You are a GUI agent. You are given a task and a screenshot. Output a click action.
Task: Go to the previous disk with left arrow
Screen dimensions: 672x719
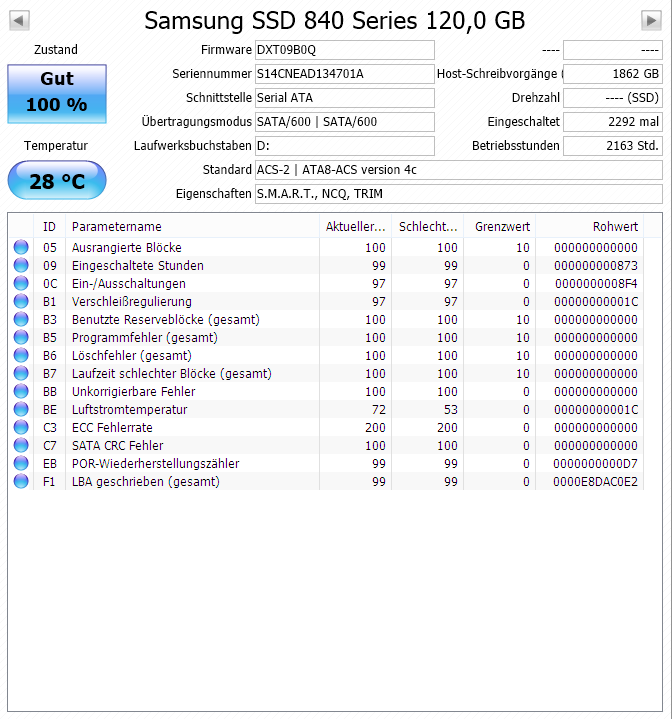pos(19,20)
